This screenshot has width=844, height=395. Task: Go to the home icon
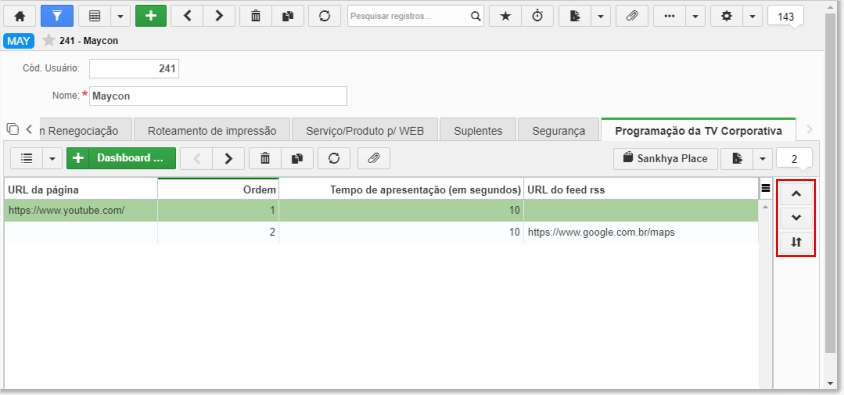click(20, 16)
